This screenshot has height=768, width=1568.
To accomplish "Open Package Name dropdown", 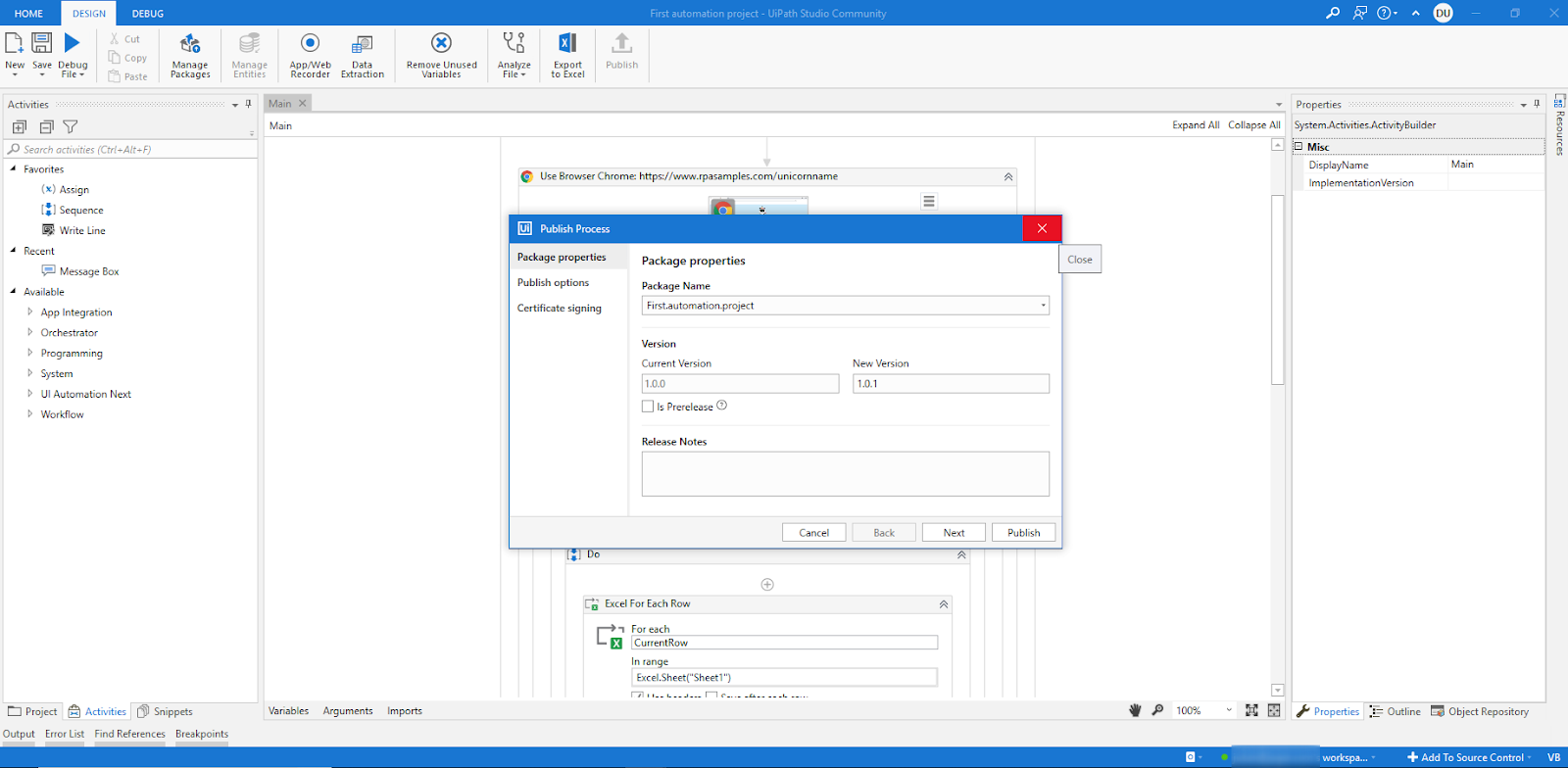I will coord(1043,306).
